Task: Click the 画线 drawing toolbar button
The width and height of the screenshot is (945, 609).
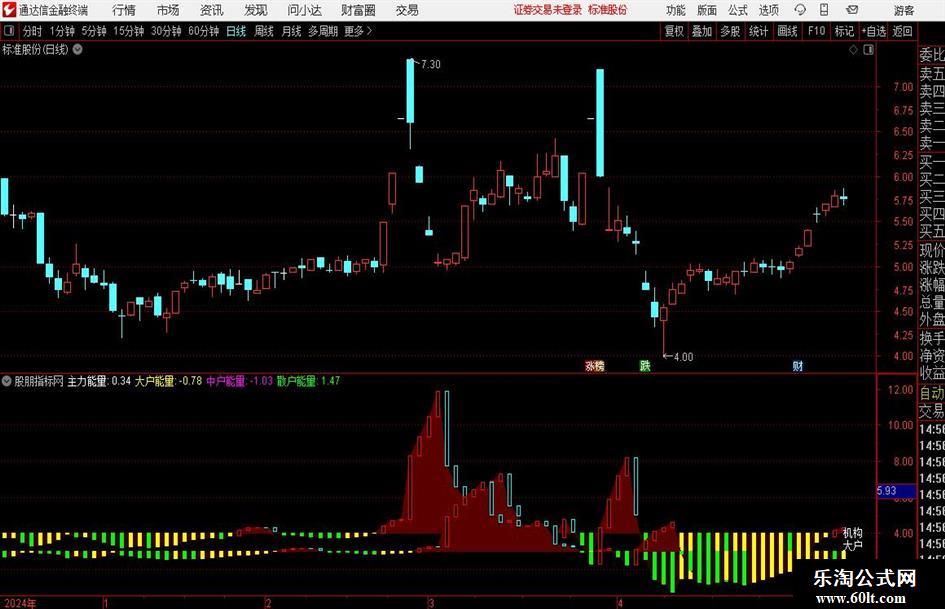Action: point(787,31)
